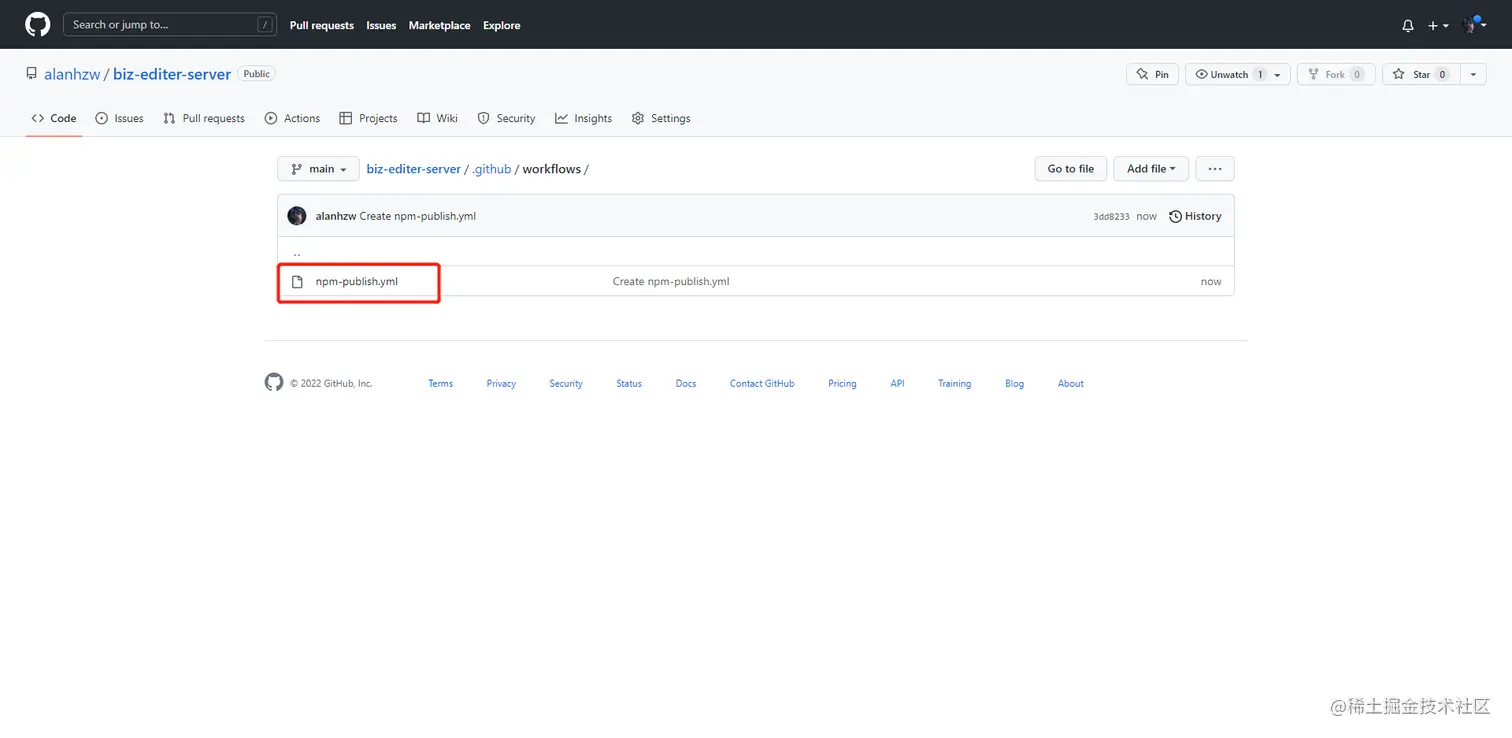
Task: Click the Unwatch button
Action: point(1228,74)
